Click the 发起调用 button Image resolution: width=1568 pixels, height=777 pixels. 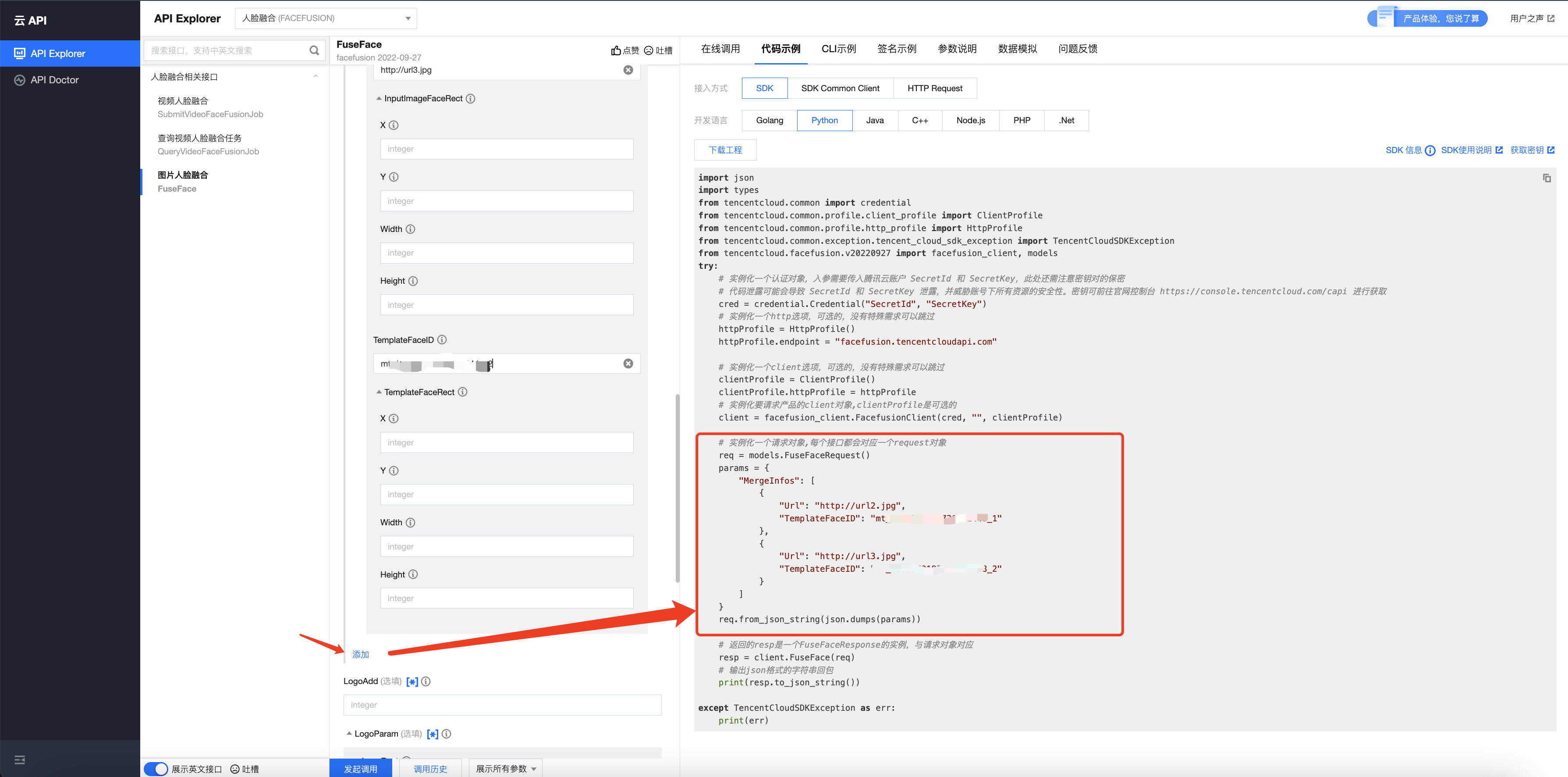click(x=360, y=769)
